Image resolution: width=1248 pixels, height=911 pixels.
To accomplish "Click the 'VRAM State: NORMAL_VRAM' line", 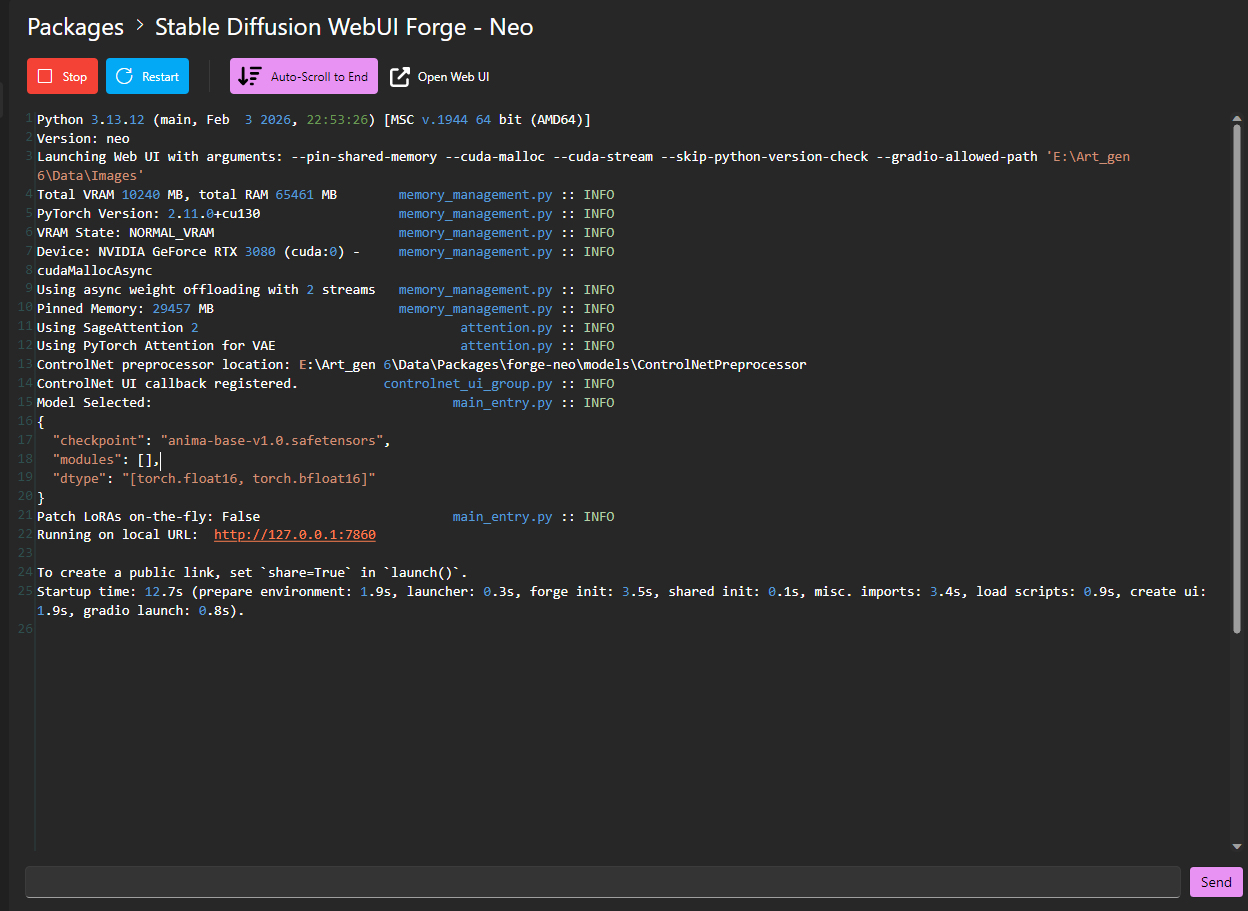I will (125, 232).
